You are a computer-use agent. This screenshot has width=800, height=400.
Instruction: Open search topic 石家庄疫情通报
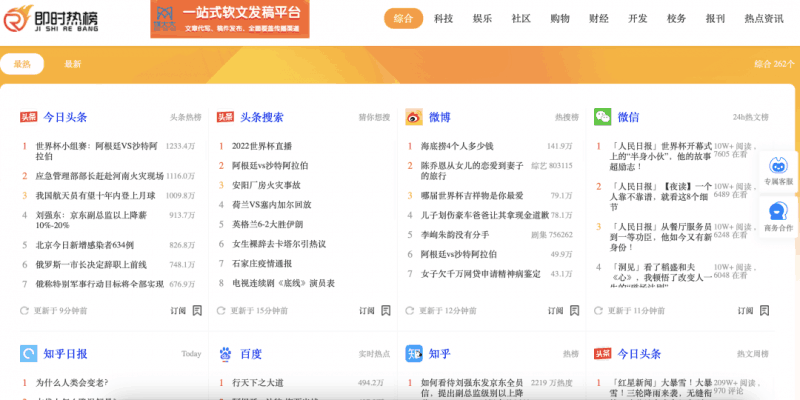click(x=262, y=264)
